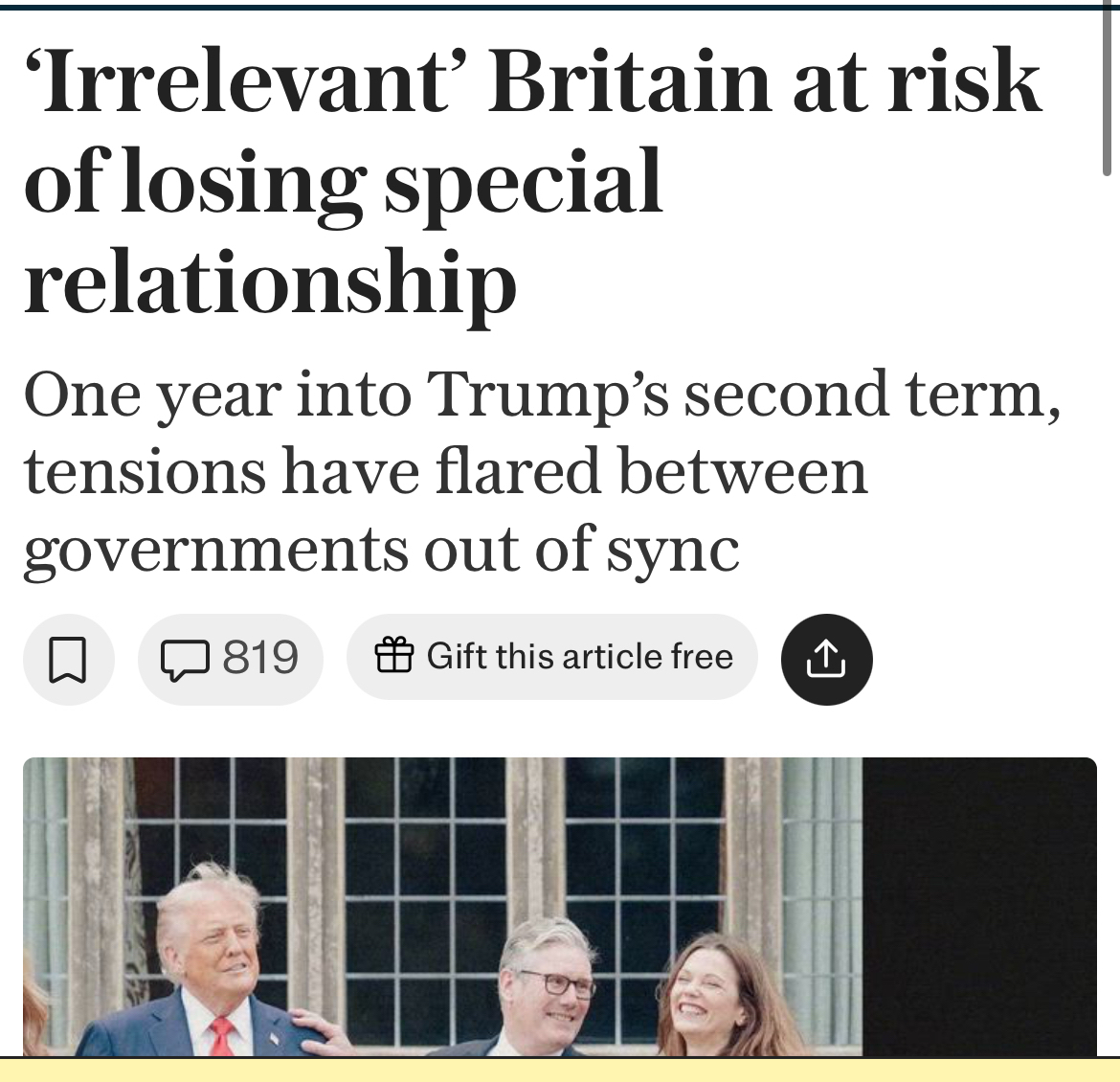Viewport: 1120px width, 1082px height.
Task: Click 'of losing special' headline line
Action: (x=343, y=182)
